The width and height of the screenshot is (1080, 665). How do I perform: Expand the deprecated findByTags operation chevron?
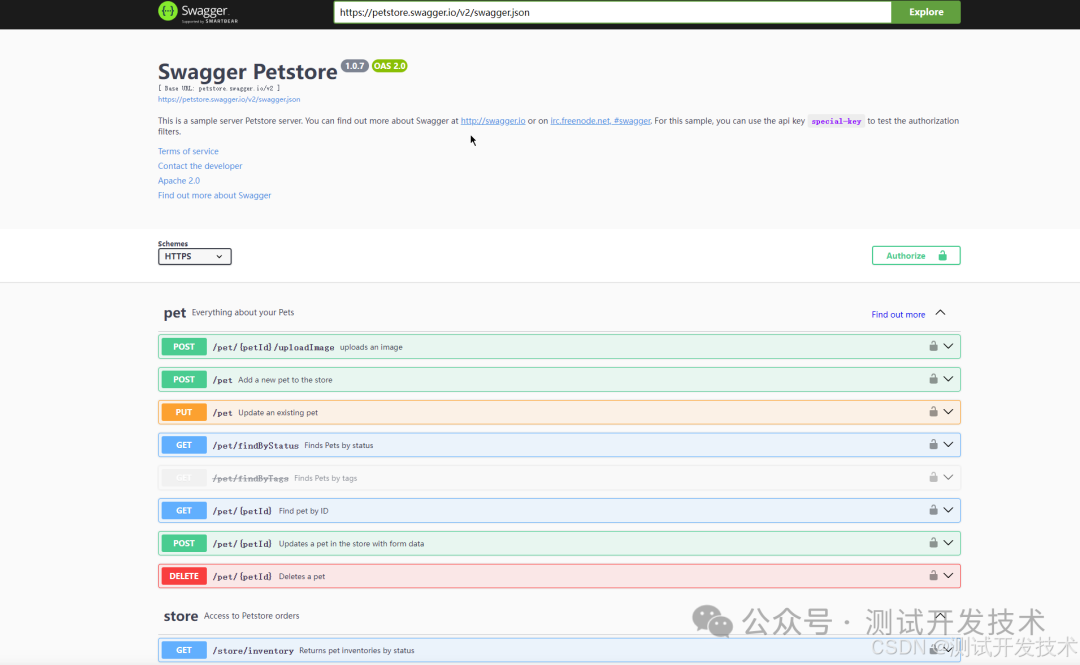948,478
